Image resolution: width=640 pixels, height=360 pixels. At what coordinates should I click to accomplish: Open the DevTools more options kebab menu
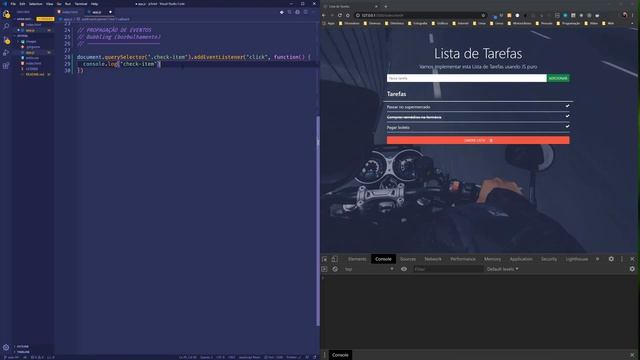point(622,259)
